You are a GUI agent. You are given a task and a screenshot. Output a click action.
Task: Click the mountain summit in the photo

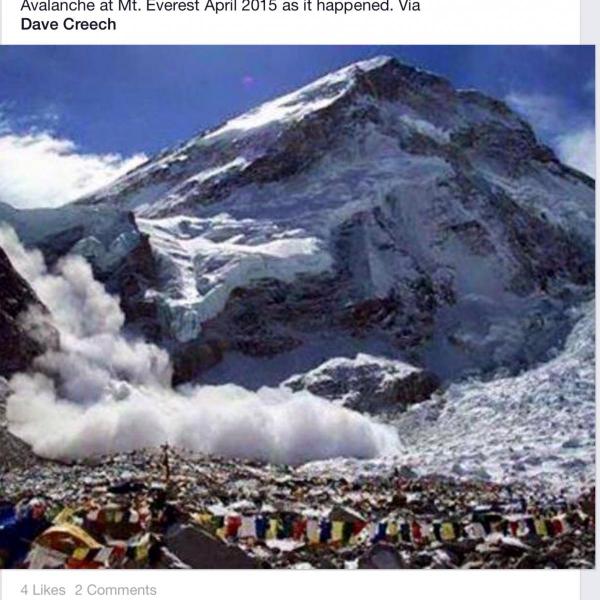[x=379, y=63]
